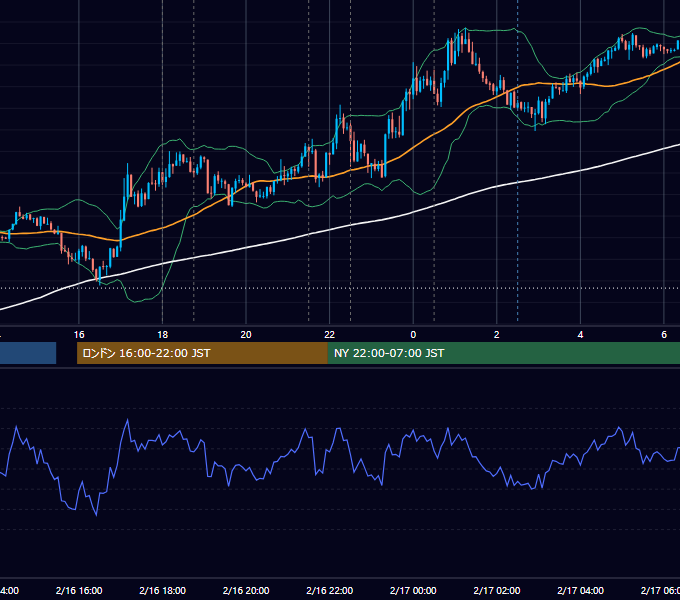The width and height of the screenshot is (680, 600).
Task: Click the hour label 4 on chart axis
Action: 580,335
